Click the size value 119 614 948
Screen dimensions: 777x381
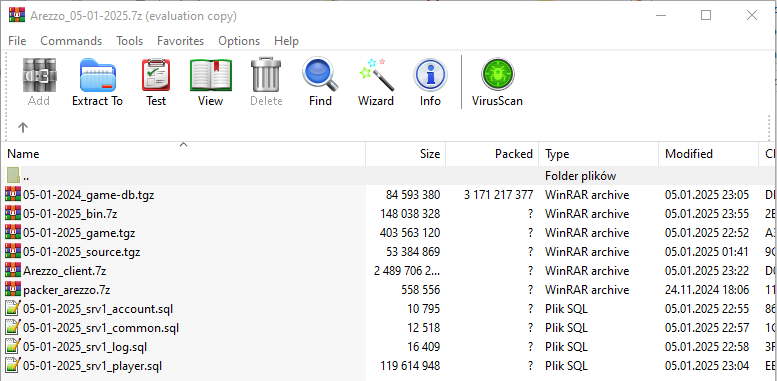410,366
